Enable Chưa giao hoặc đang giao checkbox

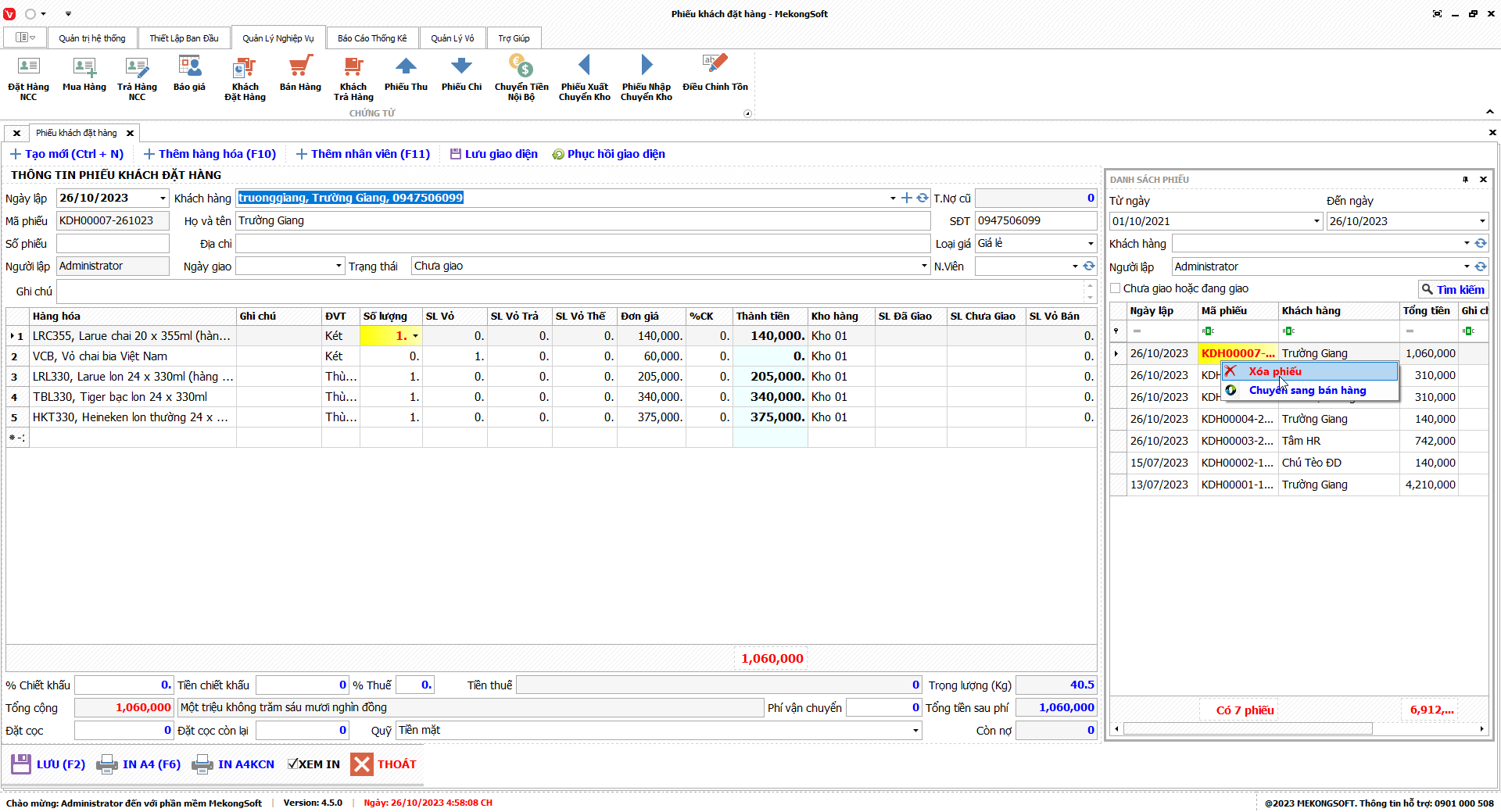(x=1116, y=288)
